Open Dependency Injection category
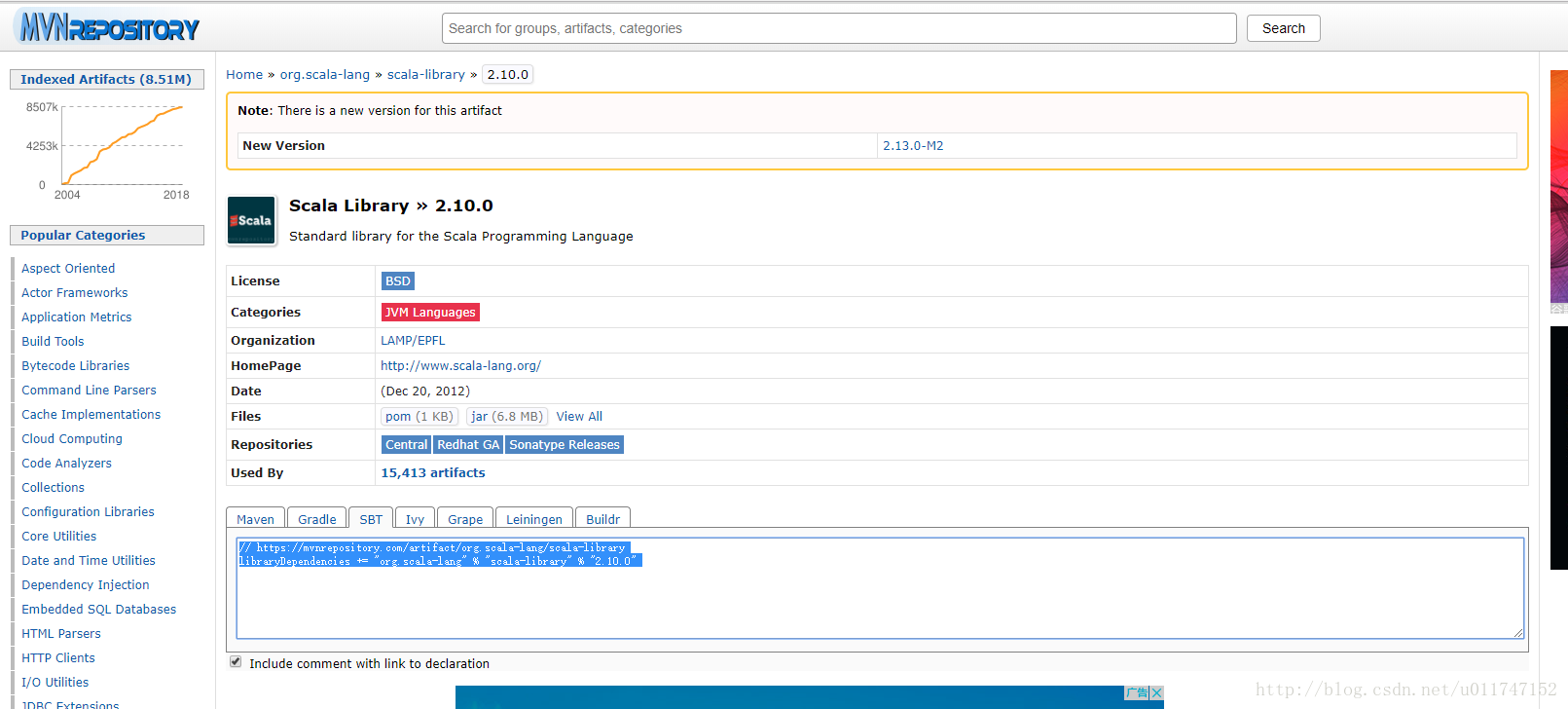Image resolution: width=1568 pixels, height=709 pixels. coord(86,584)
